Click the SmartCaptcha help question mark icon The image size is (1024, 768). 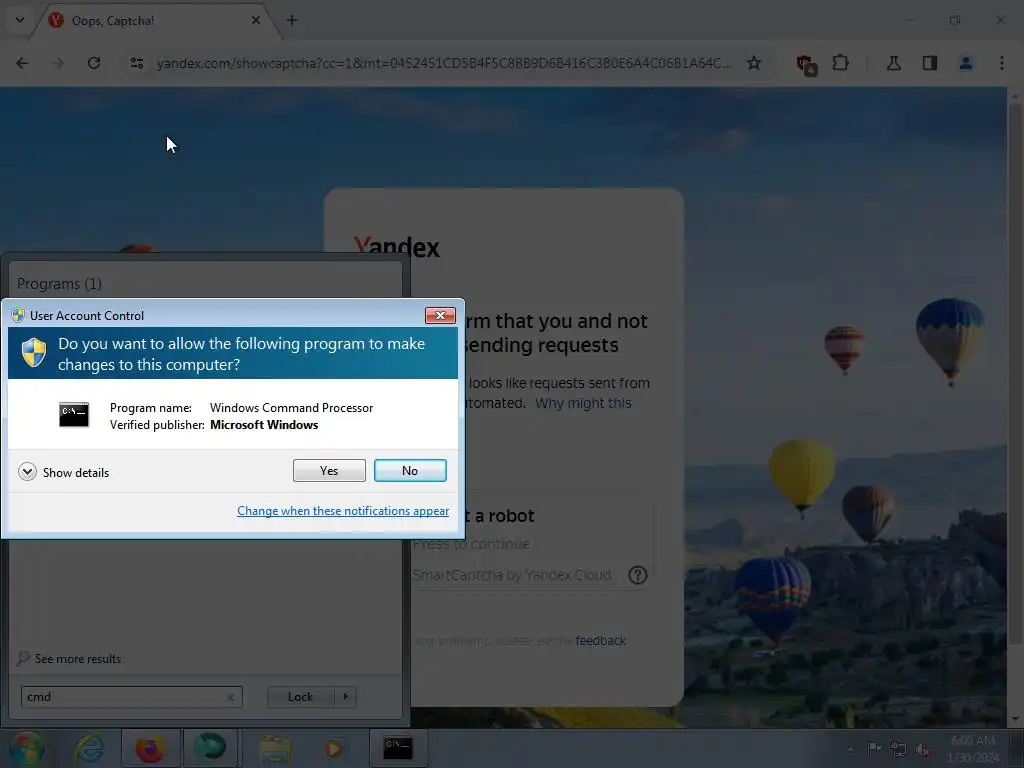pos(637,575)
